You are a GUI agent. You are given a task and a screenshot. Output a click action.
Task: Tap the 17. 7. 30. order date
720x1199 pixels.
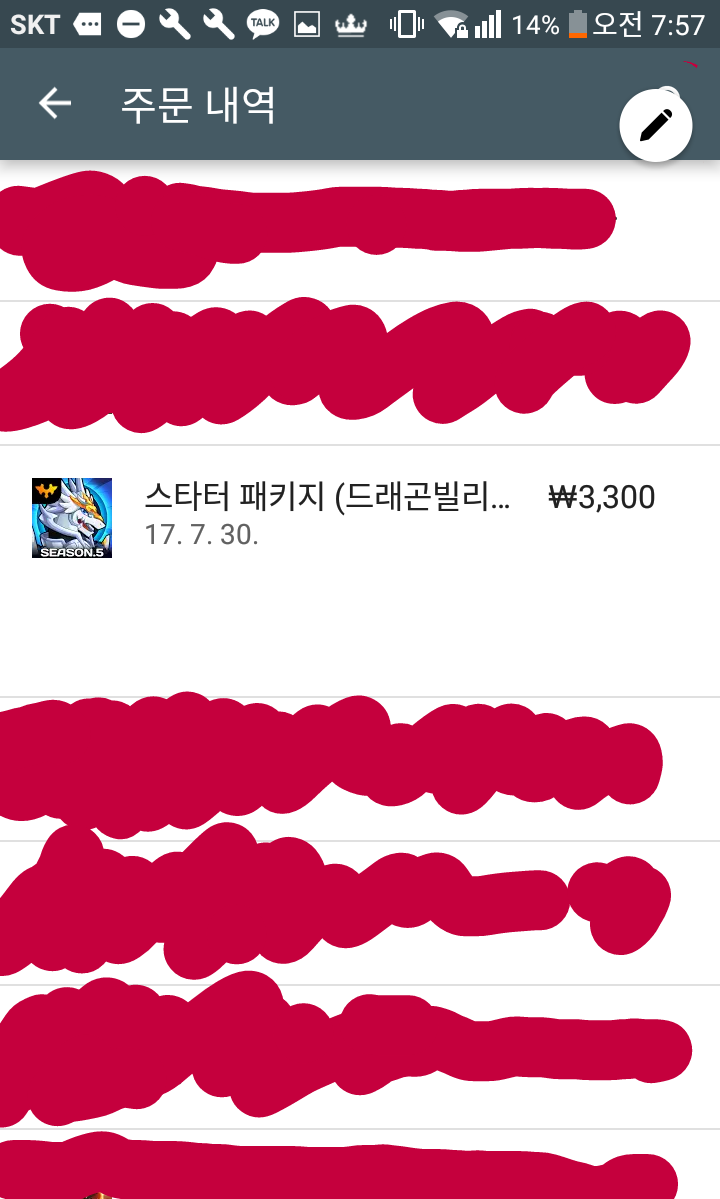[x=202, y=535]
